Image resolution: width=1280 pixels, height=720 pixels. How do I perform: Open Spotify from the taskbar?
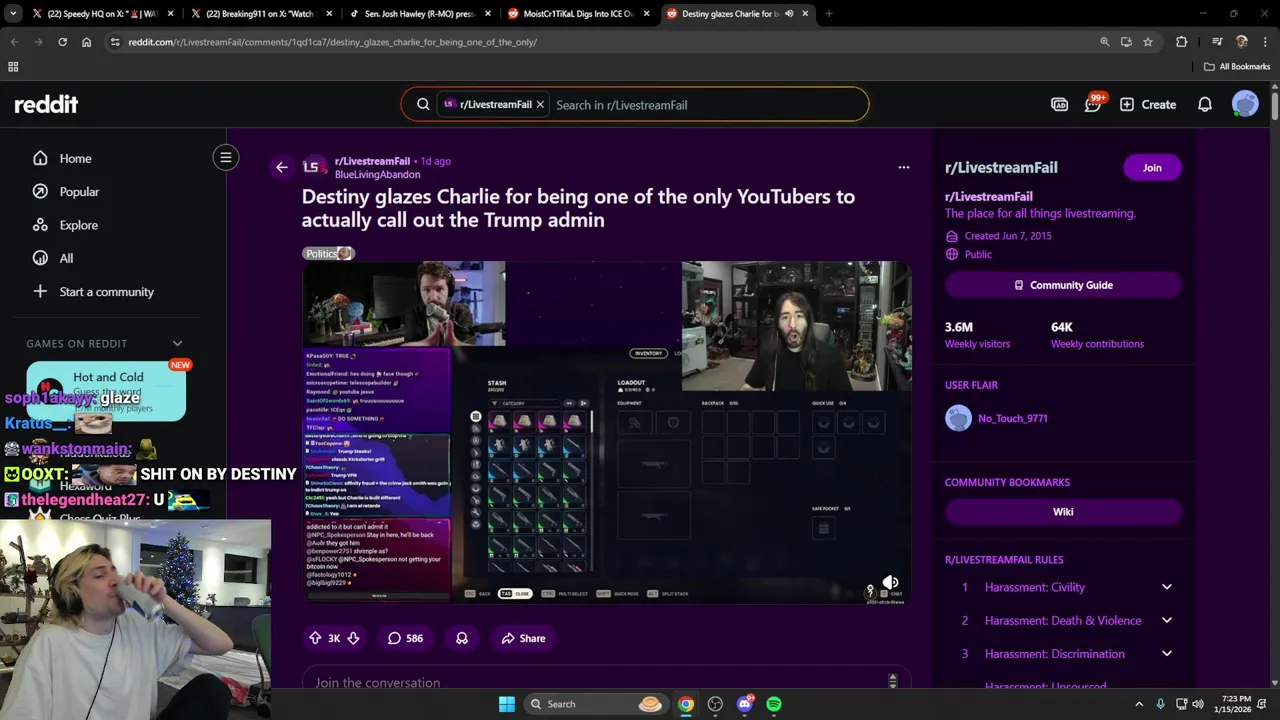point(774,704)
